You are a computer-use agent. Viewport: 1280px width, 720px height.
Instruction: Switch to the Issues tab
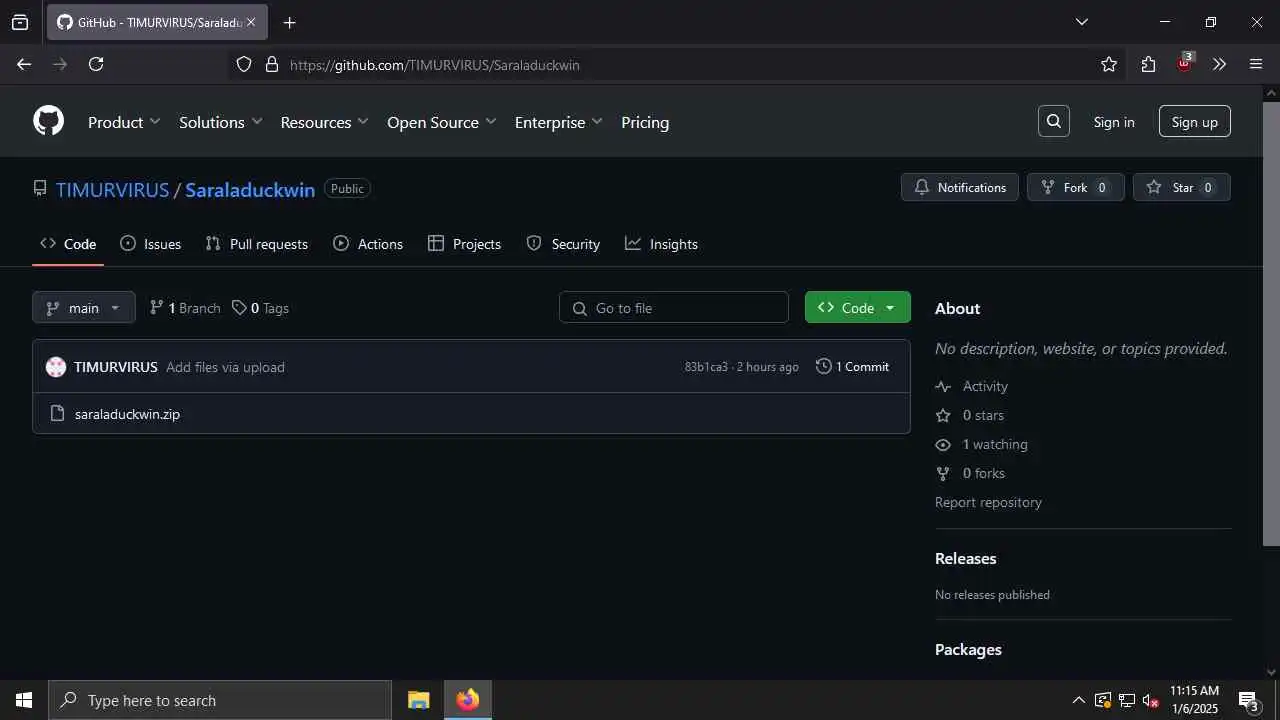click(x=150, y=244)
